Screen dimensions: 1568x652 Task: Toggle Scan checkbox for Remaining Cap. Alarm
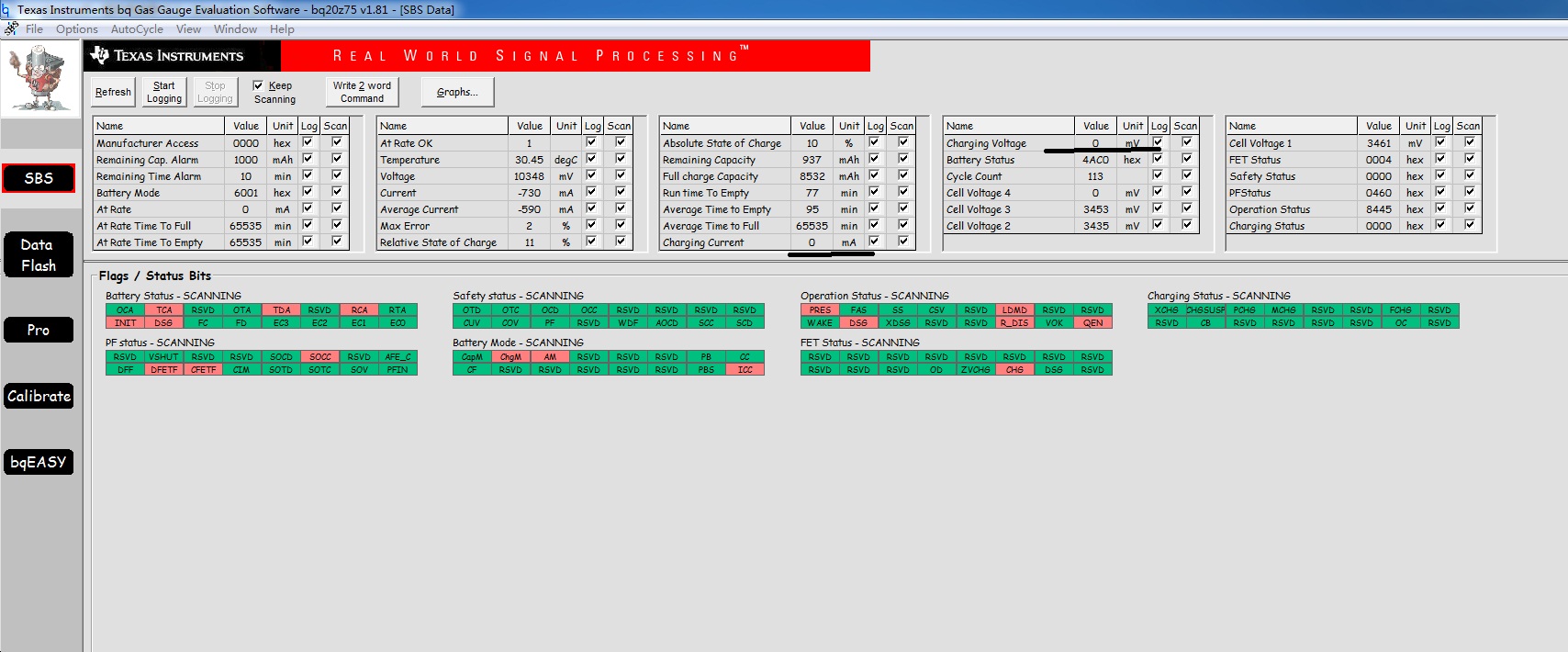(337, 159)
